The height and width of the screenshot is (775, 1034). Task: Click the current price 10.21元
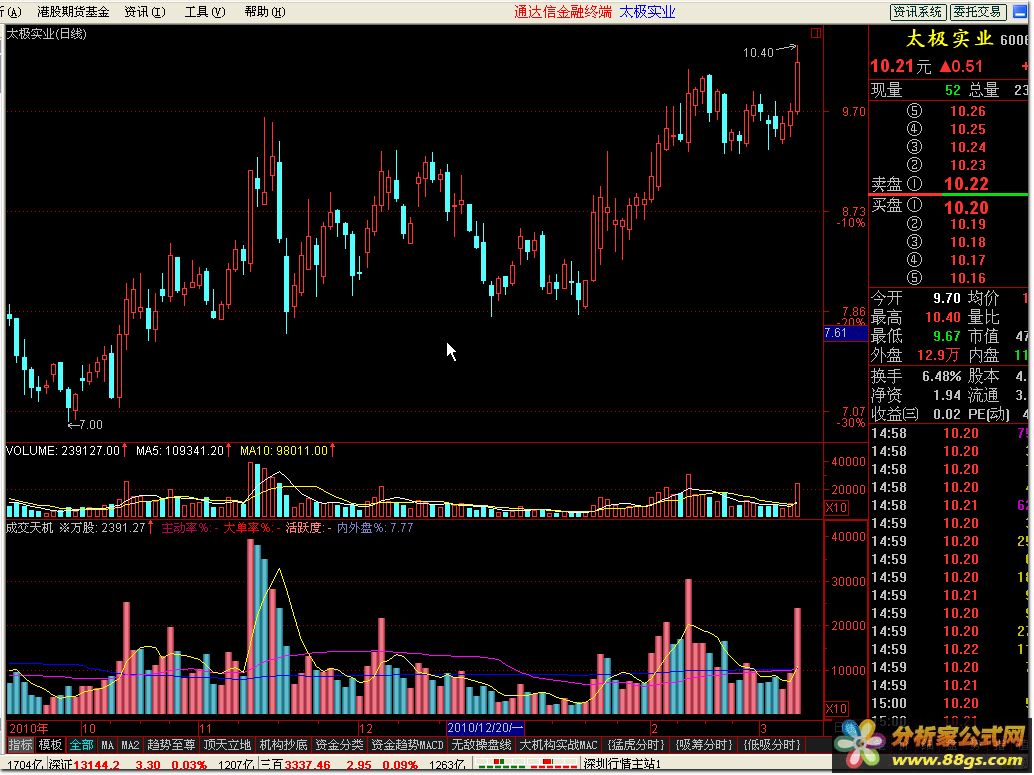coord(901,66)
